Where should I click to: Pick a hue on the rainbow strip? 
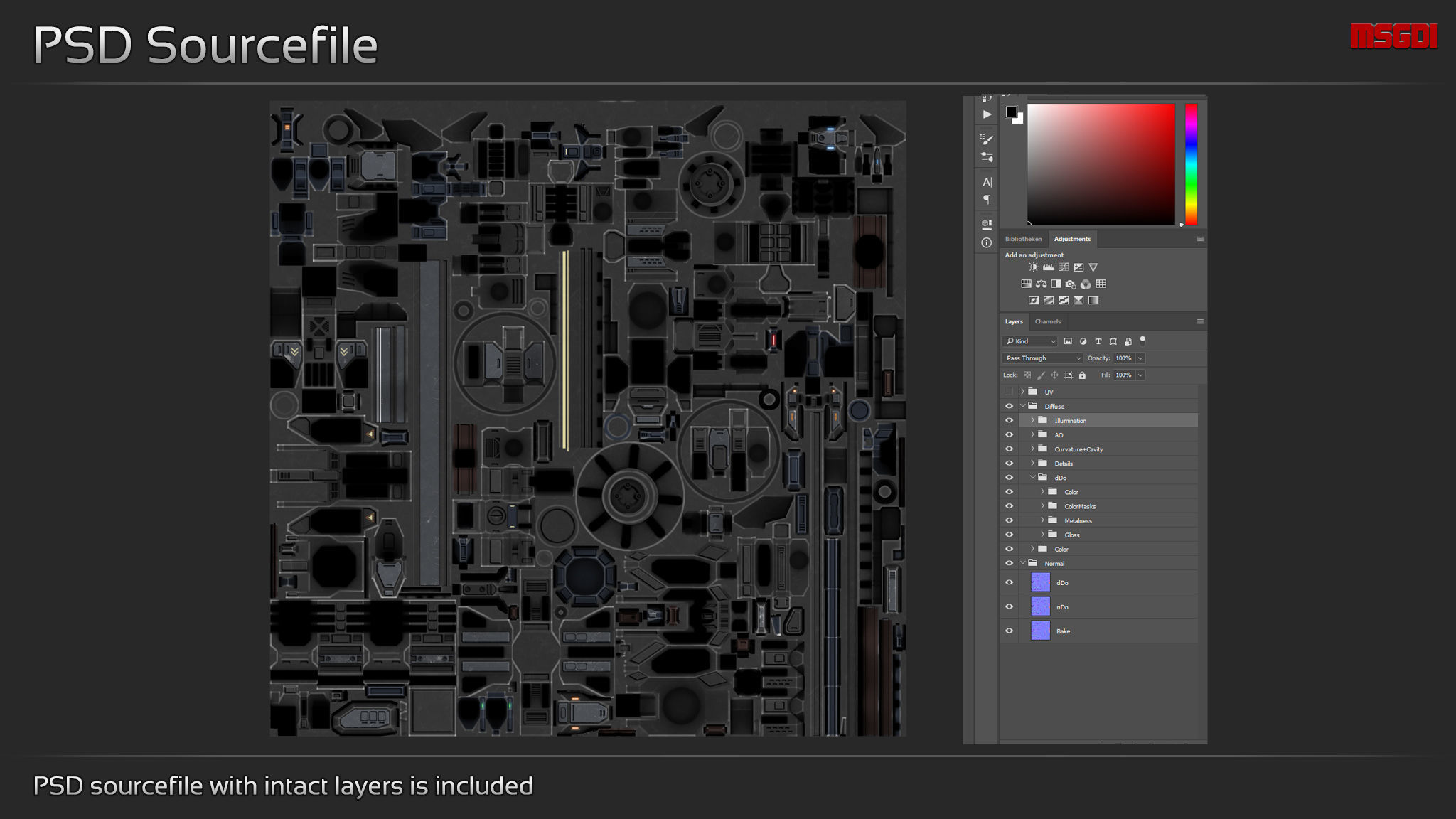tap(1191, 164)
